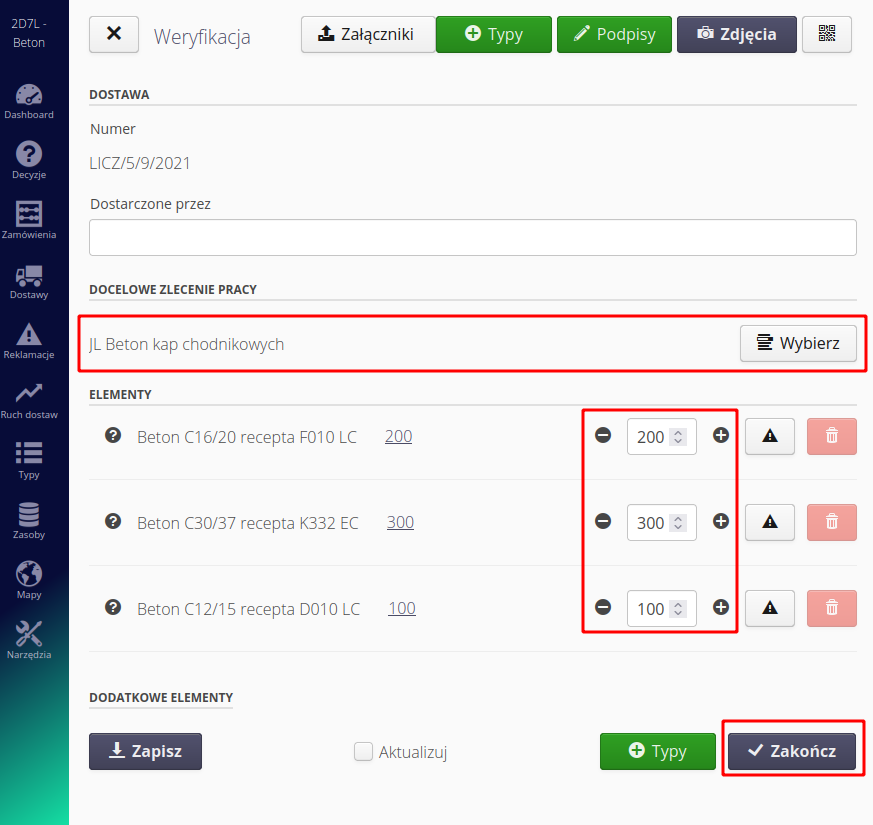
Task: Click the spinner arrows in the 100 quantity field
Action: (678, 609)
